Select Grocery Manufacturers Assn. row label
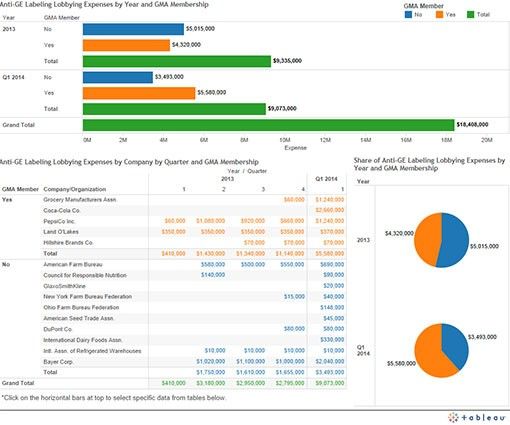The image size is (510, 425). coord(80,200)
